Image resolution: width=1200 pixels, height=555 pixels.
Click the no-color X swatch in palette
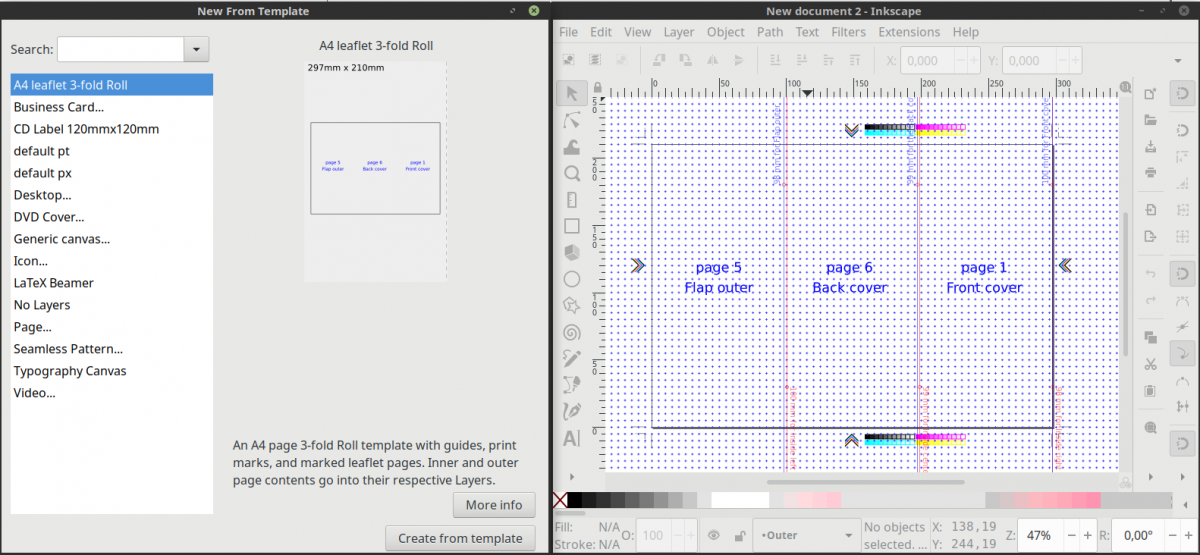tap(560, 500)
